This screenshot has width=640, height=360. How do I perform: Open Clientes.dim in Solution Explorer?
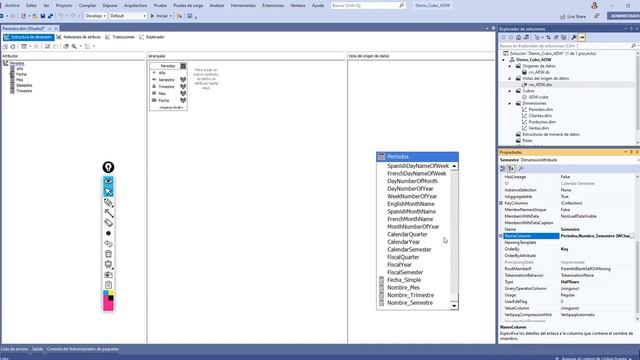coord(540,116)
